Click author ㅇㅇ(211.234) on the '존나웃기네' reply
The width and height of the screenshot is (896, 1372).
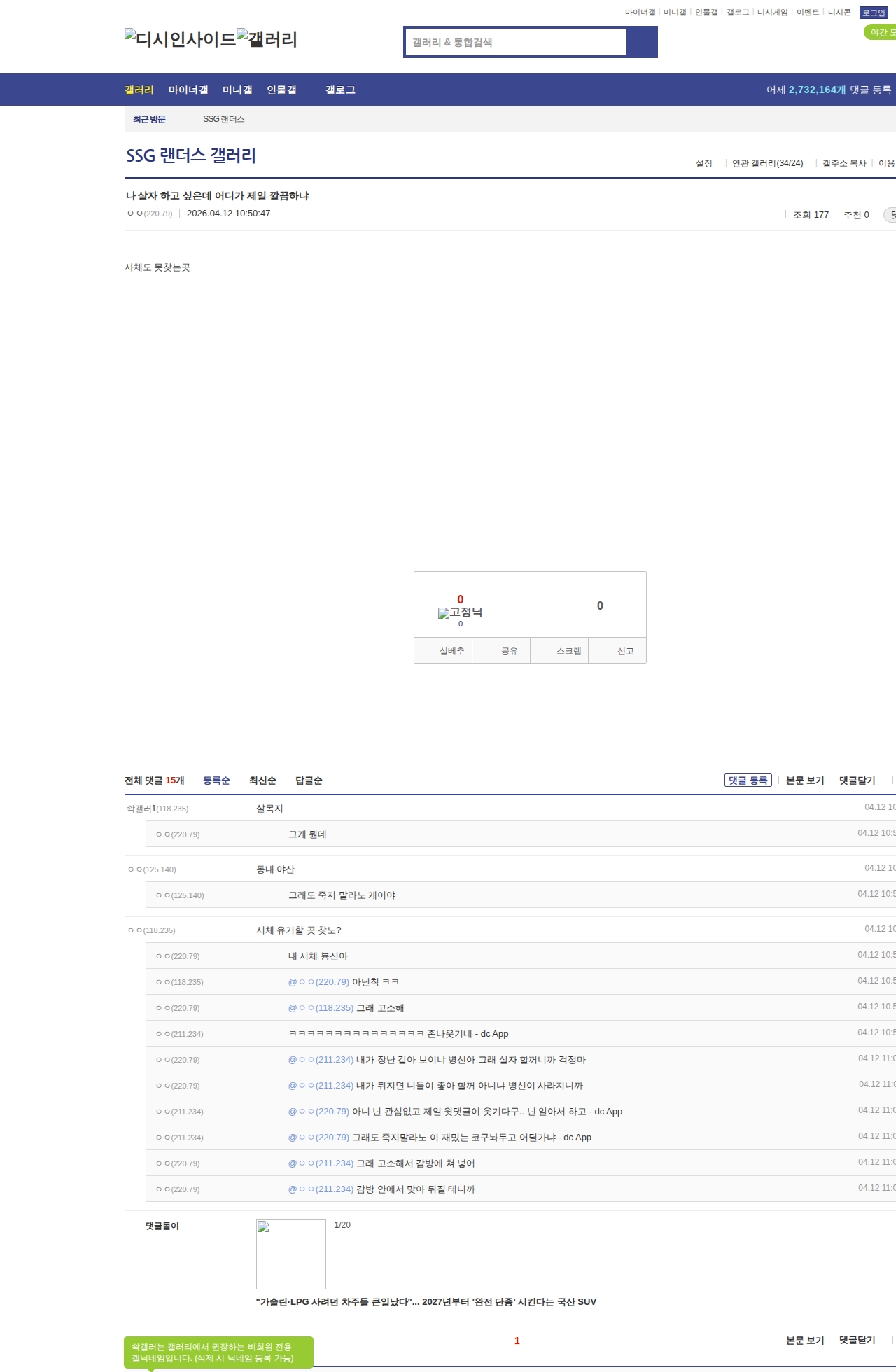[180, 1034]
